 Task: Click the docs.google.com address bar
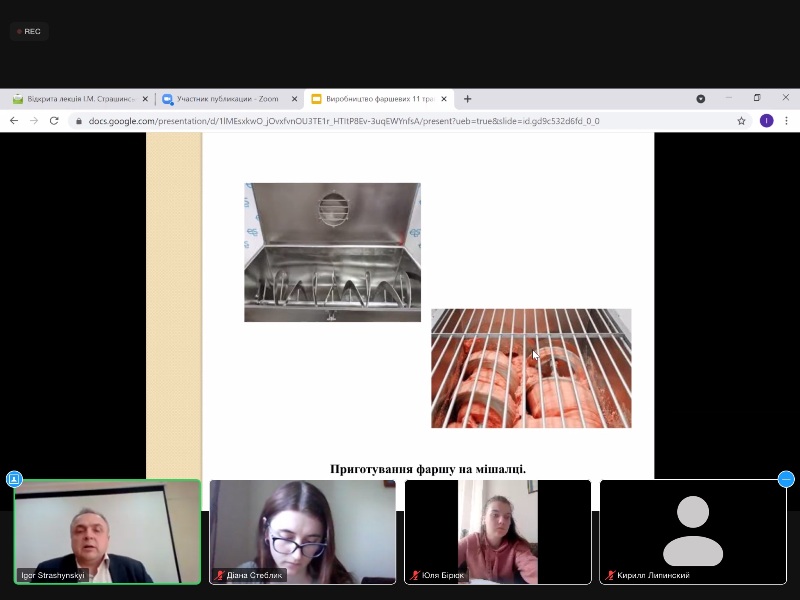pos(408,121)
